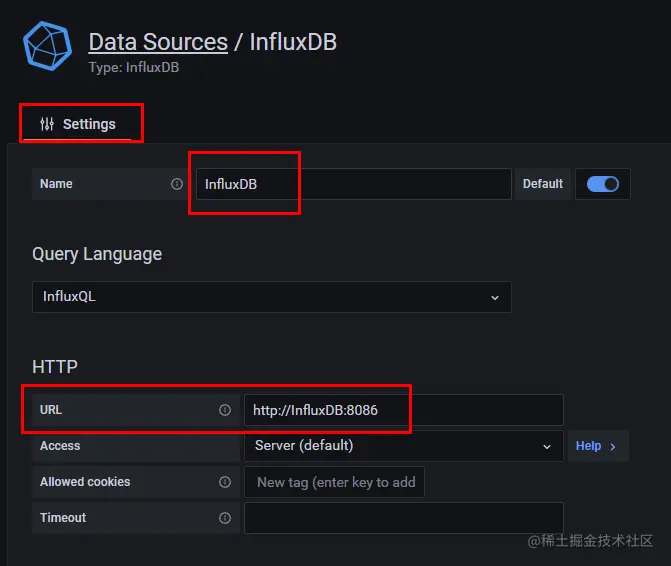Click the 'InfluxDB' title in page header
The image size is (671, 566).
coord(293,42)
